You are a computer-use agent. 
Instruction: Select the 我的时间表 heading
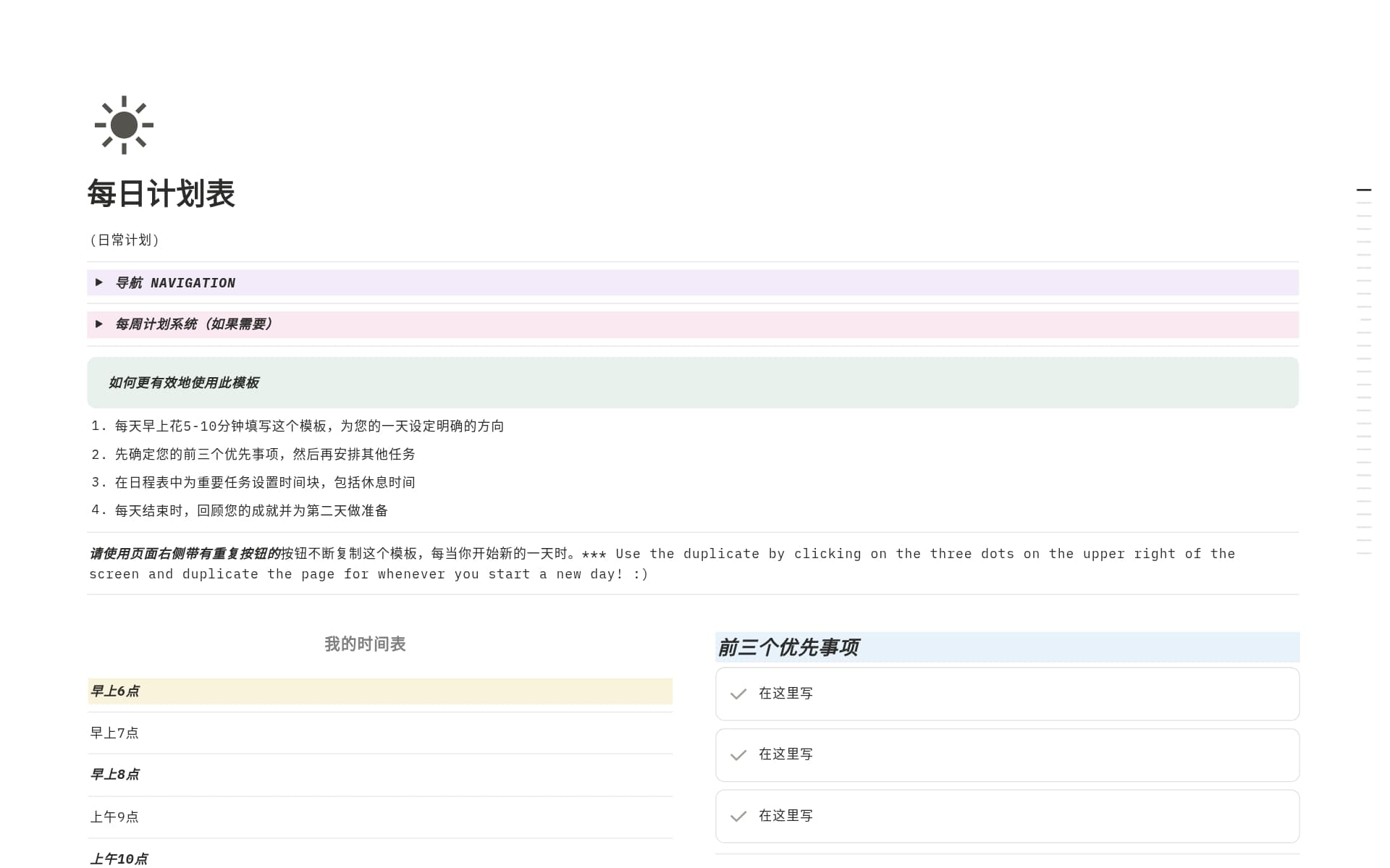(365, 644)
